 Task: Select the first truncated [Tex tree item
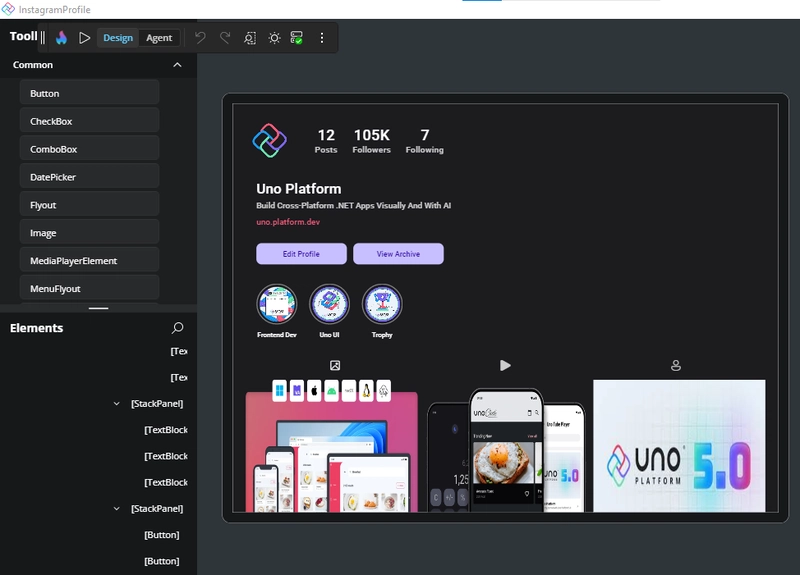coord(179,351)
